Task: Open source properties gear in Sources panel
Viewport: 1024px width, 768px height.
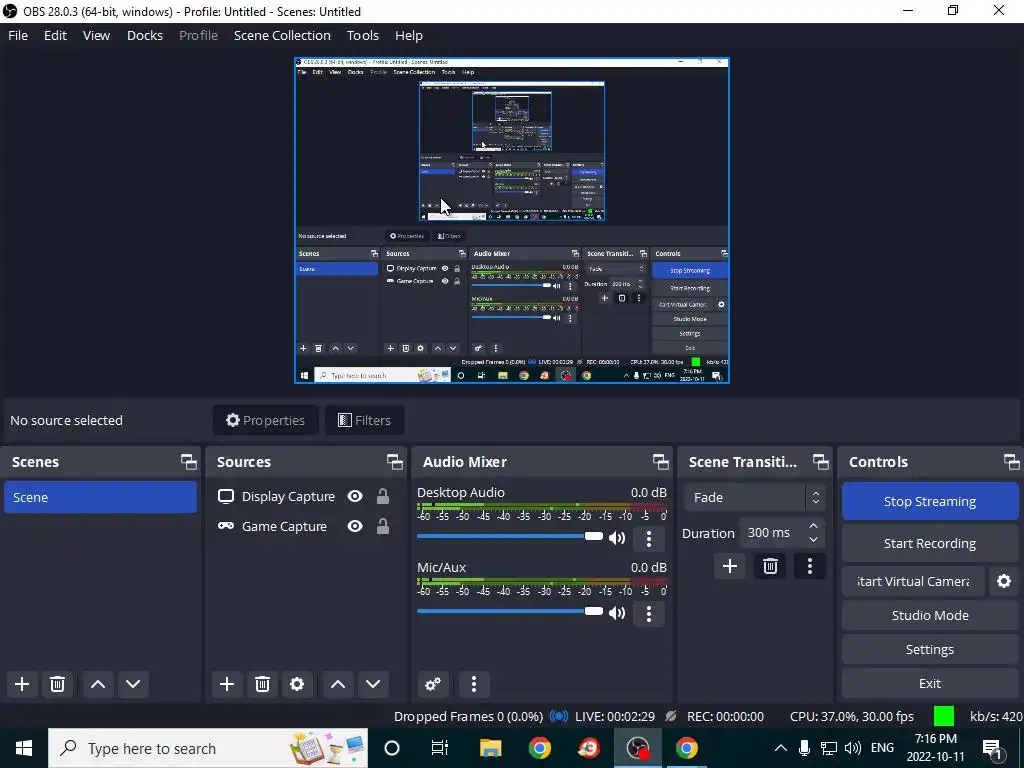Action: 297,684
